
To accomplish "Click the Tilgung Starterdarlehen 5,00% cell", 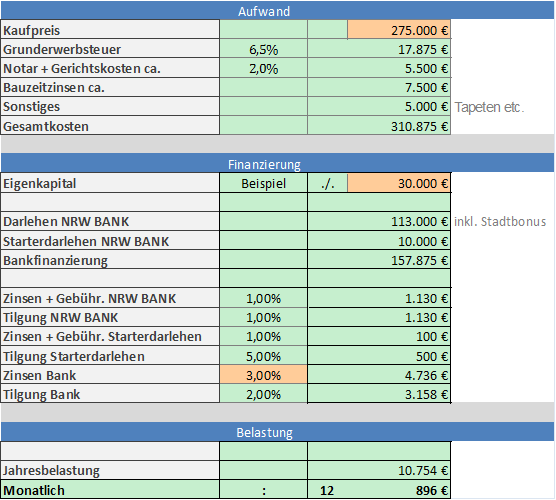I will click(x=263, y=356).
